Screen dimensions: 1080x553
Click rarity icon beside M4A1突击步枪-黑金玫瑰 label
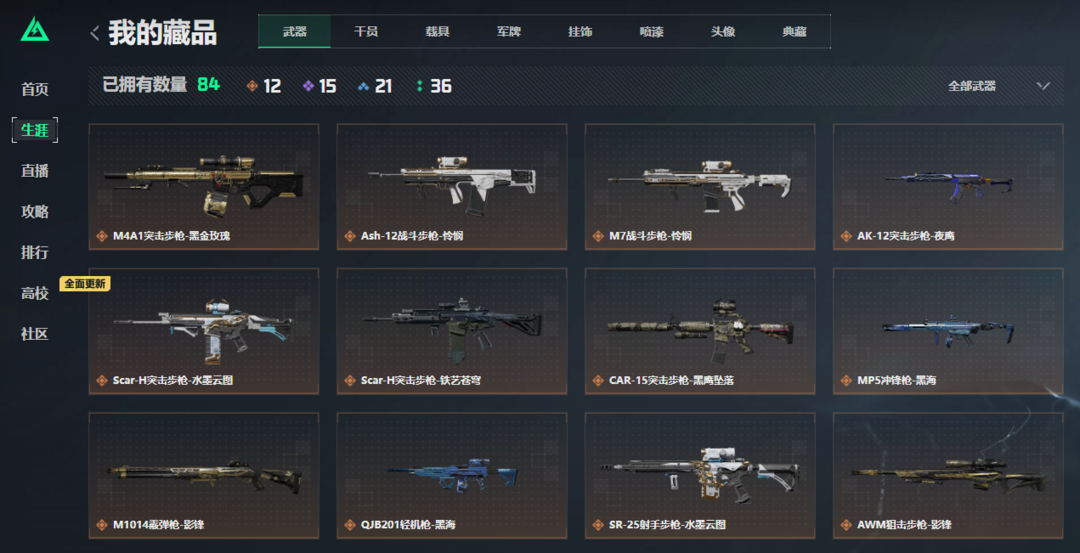(101, 236)
